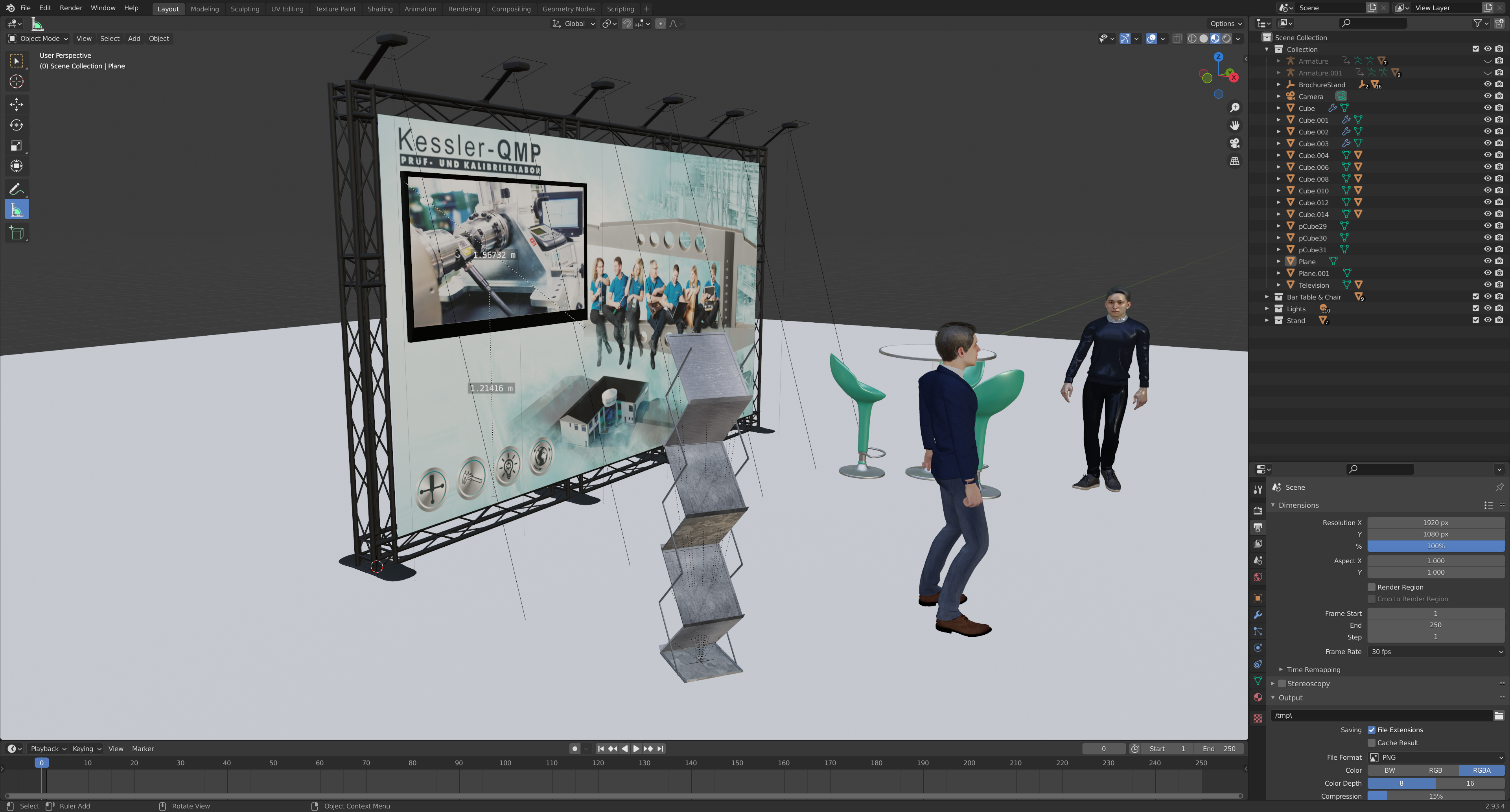Toggle camera view icon in viewport
This screenshot has width=1510, height=812.
[x=1234, y=143]
